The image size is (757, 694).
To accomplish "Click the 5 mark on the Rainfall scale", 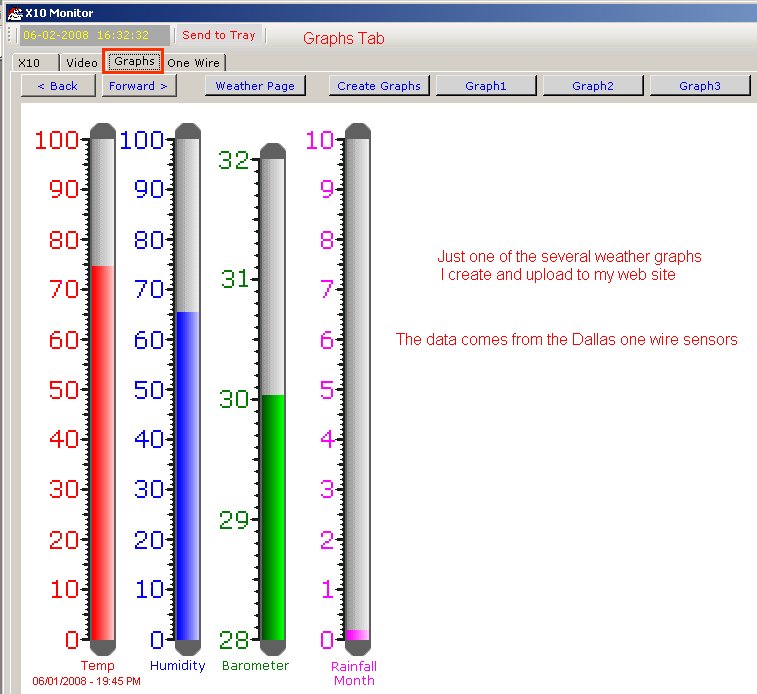I will click(327, 389).
